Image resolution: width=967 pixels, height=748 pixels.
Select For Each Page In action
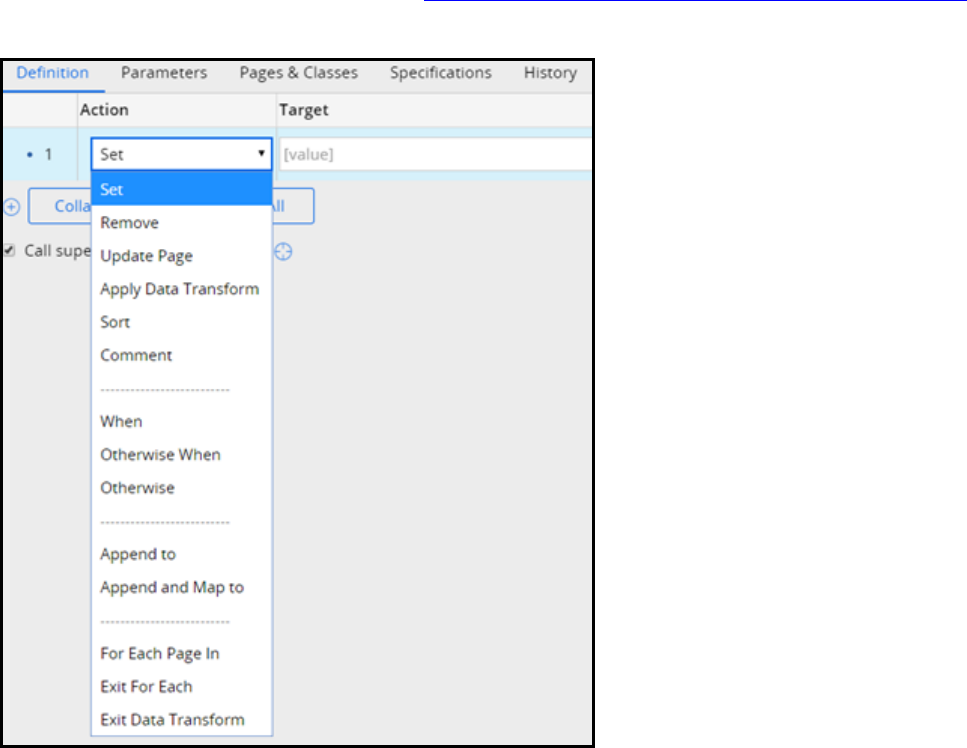point(181,653)
